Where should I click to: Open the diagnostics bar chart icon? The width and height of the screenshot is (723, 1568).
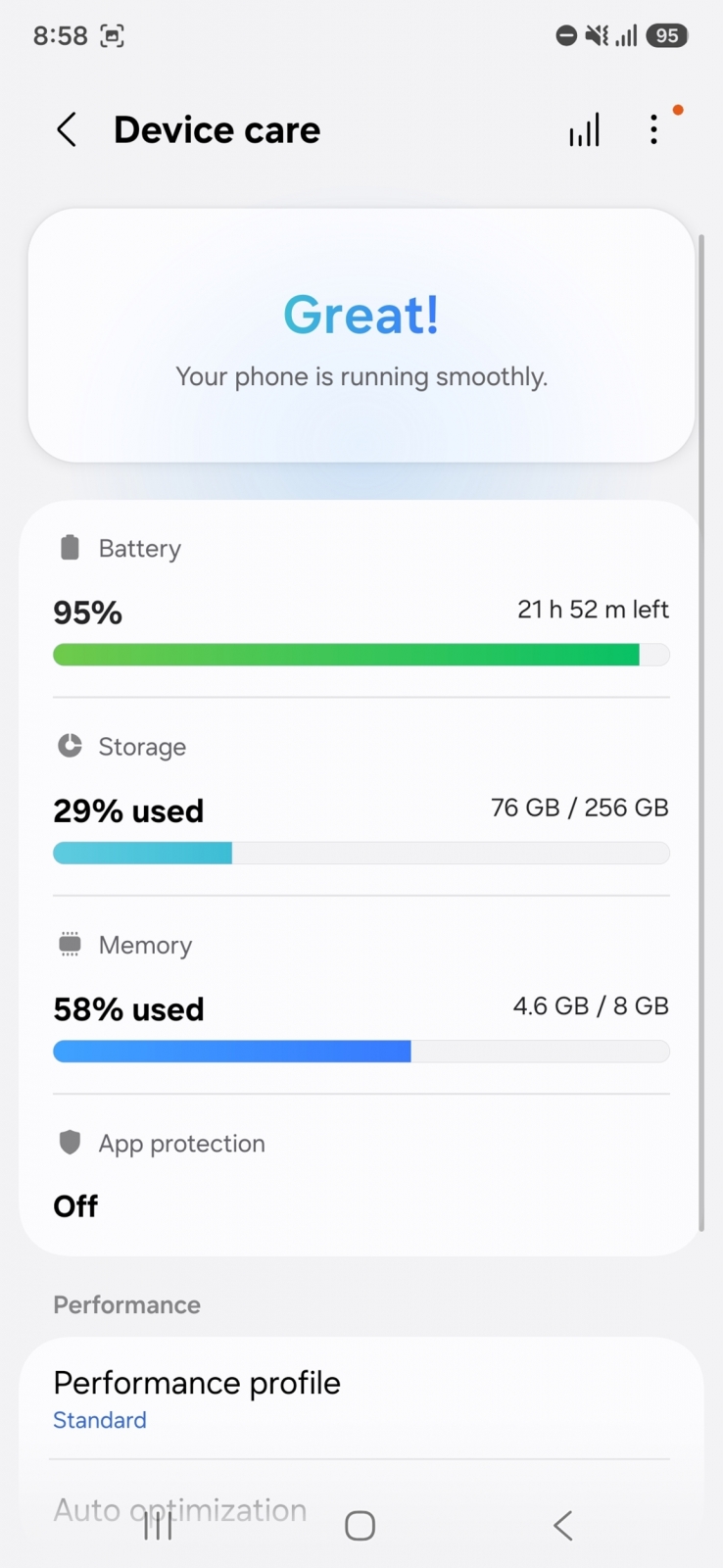tap(585, 129)
